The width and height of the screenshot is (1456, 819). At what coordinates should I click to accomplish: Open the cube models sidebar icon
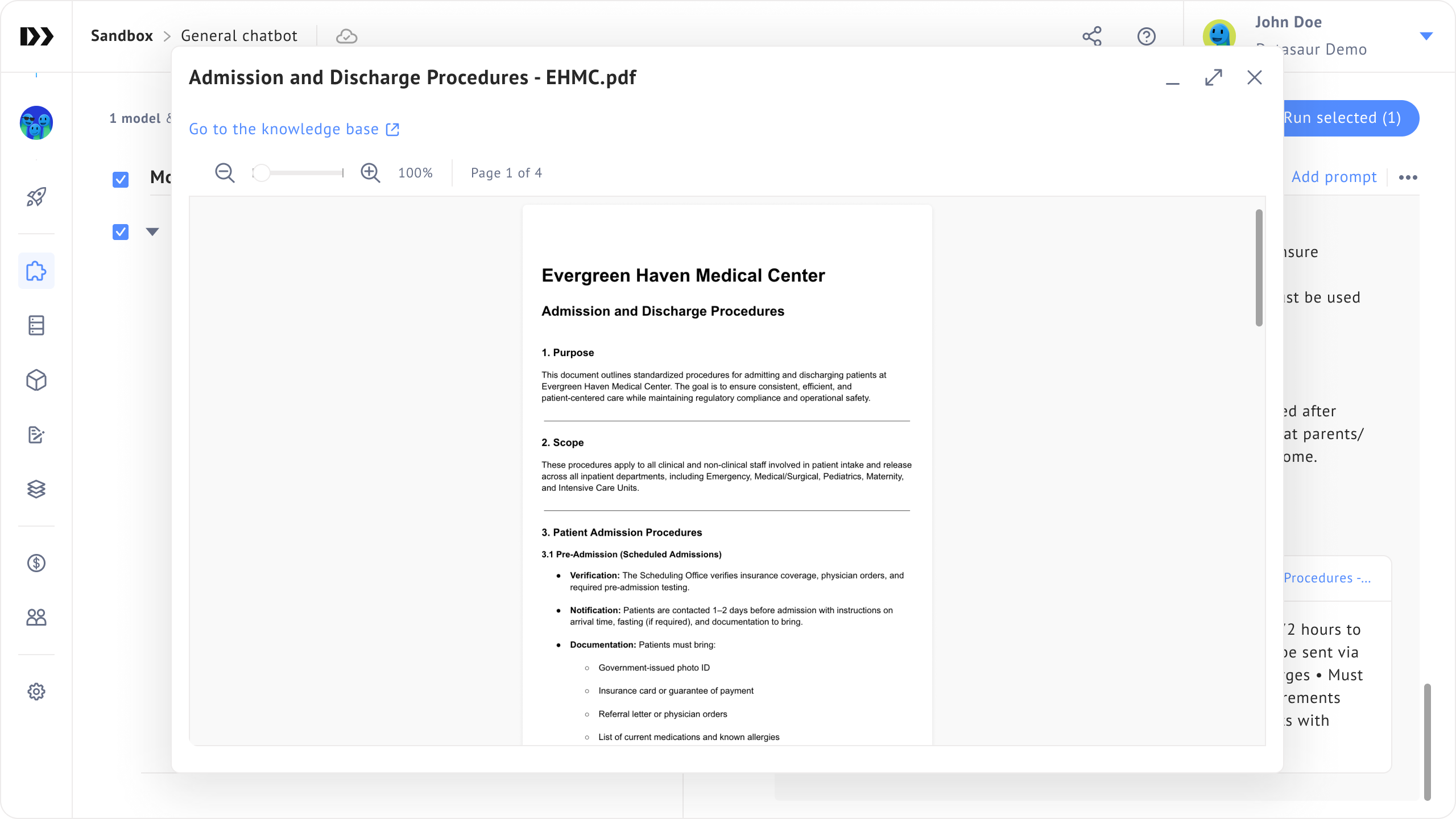pyautogui.click(x=36, y=380)
